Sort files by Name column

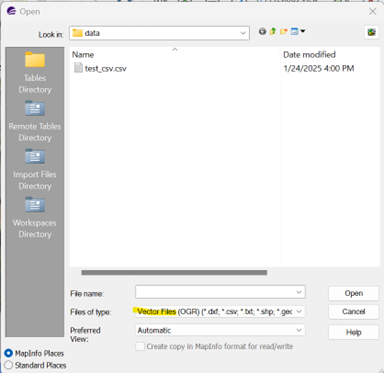83,54
